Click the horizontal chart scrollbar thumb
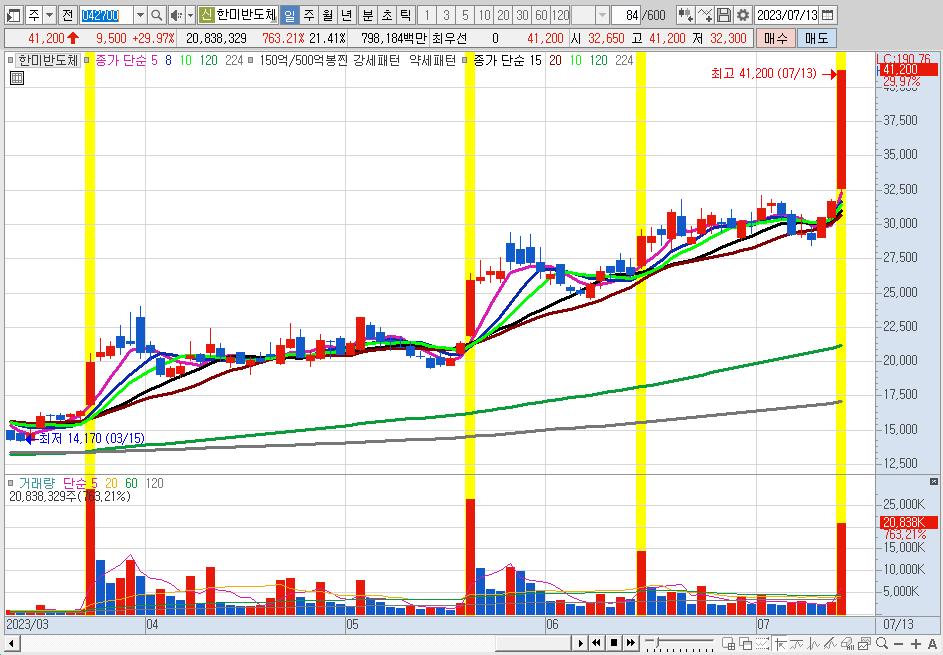The width and height of the screenshot is (943, 655). click(x=531, y=644)
